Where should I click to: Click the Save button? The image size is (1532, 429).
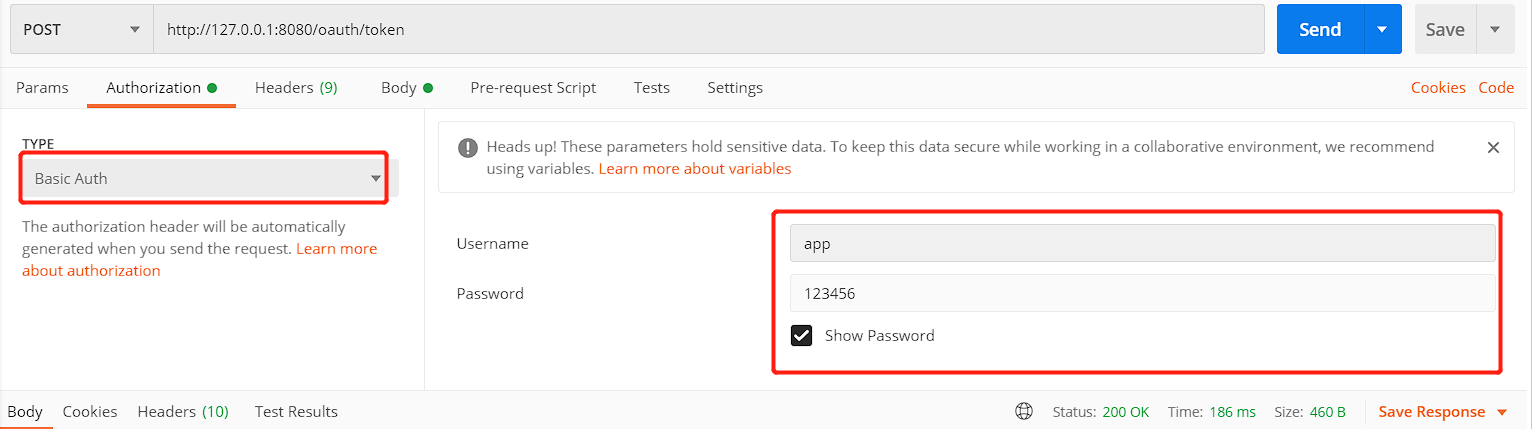(1444, 30)
